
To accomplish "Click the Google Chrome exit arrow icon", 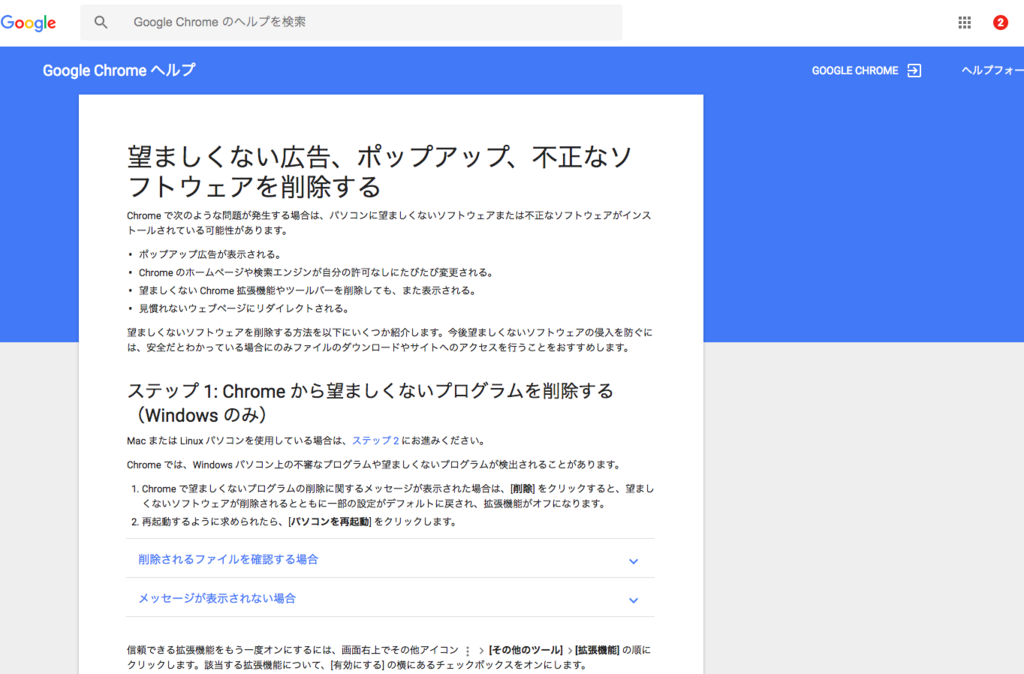I will pos(914,71).
